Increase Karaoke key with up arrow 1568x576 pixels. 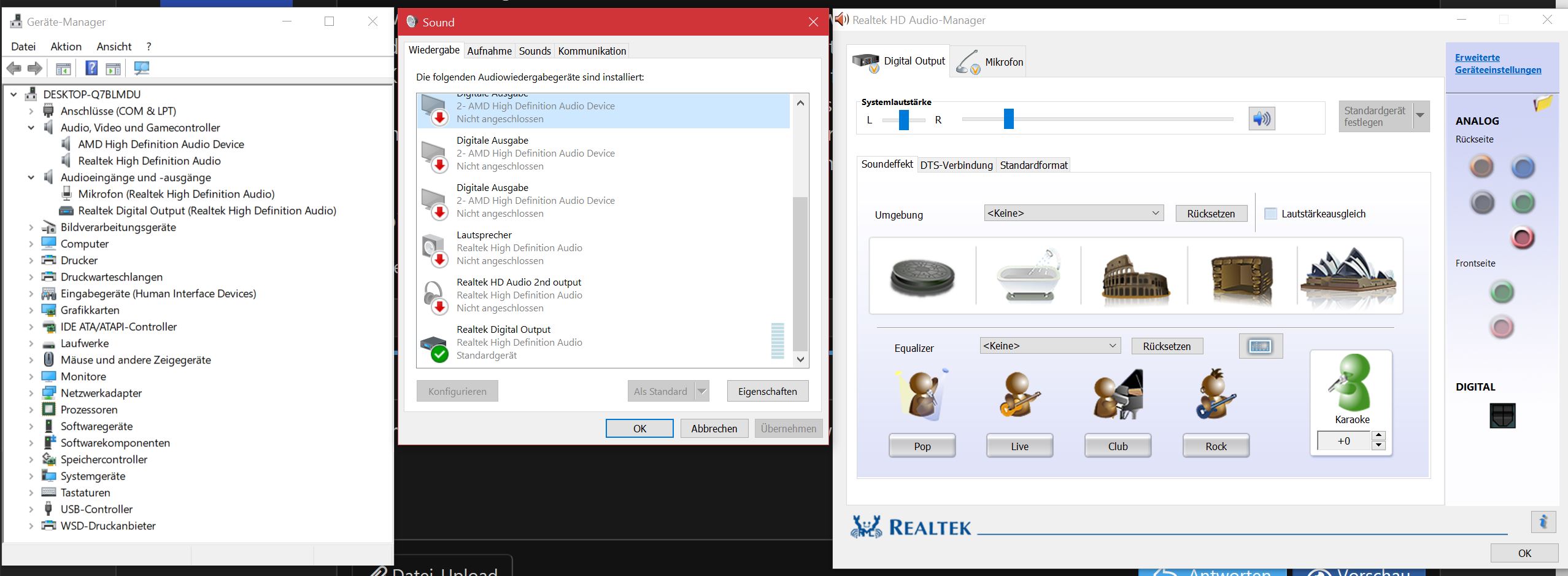coord(1379,435)
